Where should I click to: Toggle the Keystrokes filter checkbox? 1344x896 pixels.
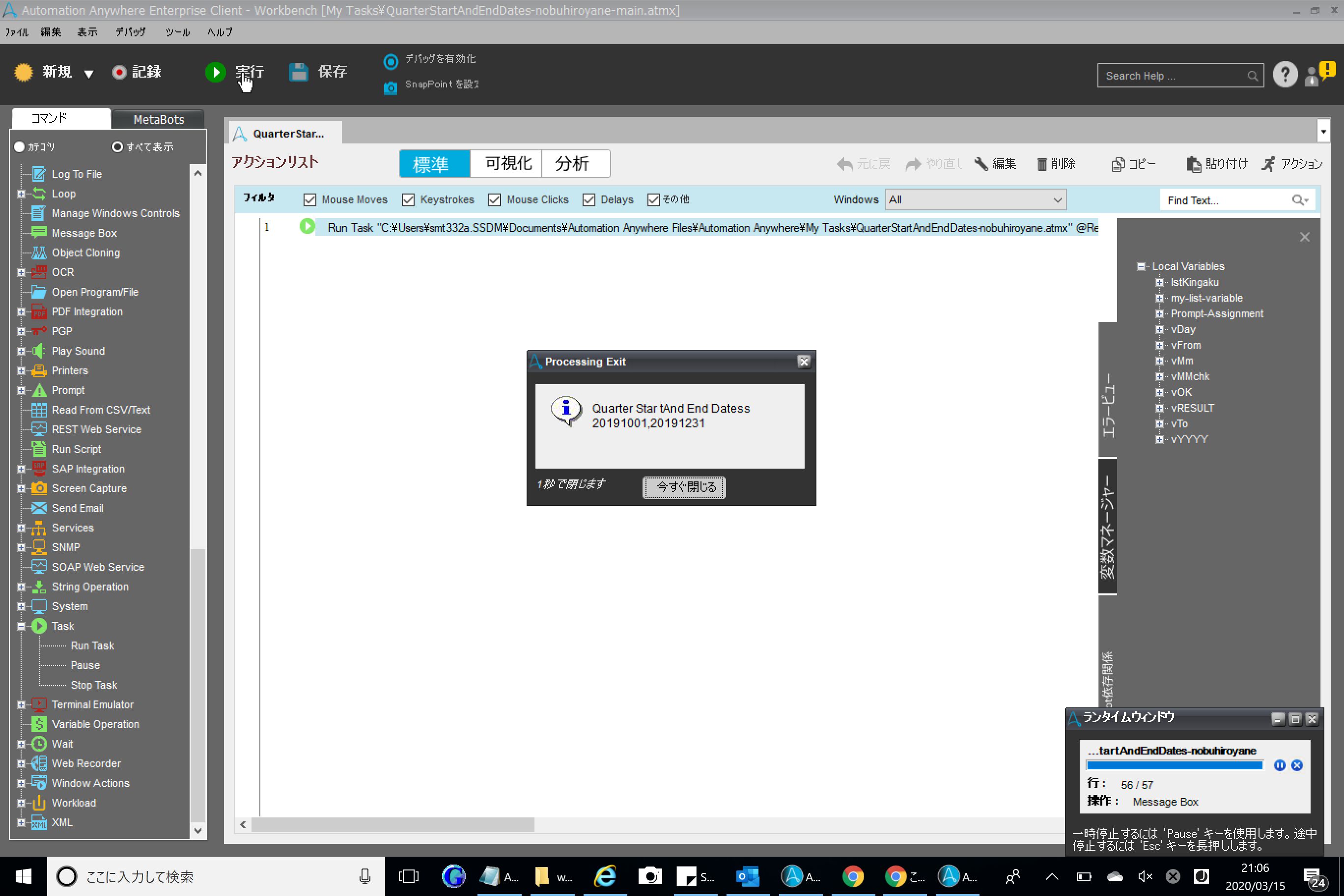coord(408,200)
